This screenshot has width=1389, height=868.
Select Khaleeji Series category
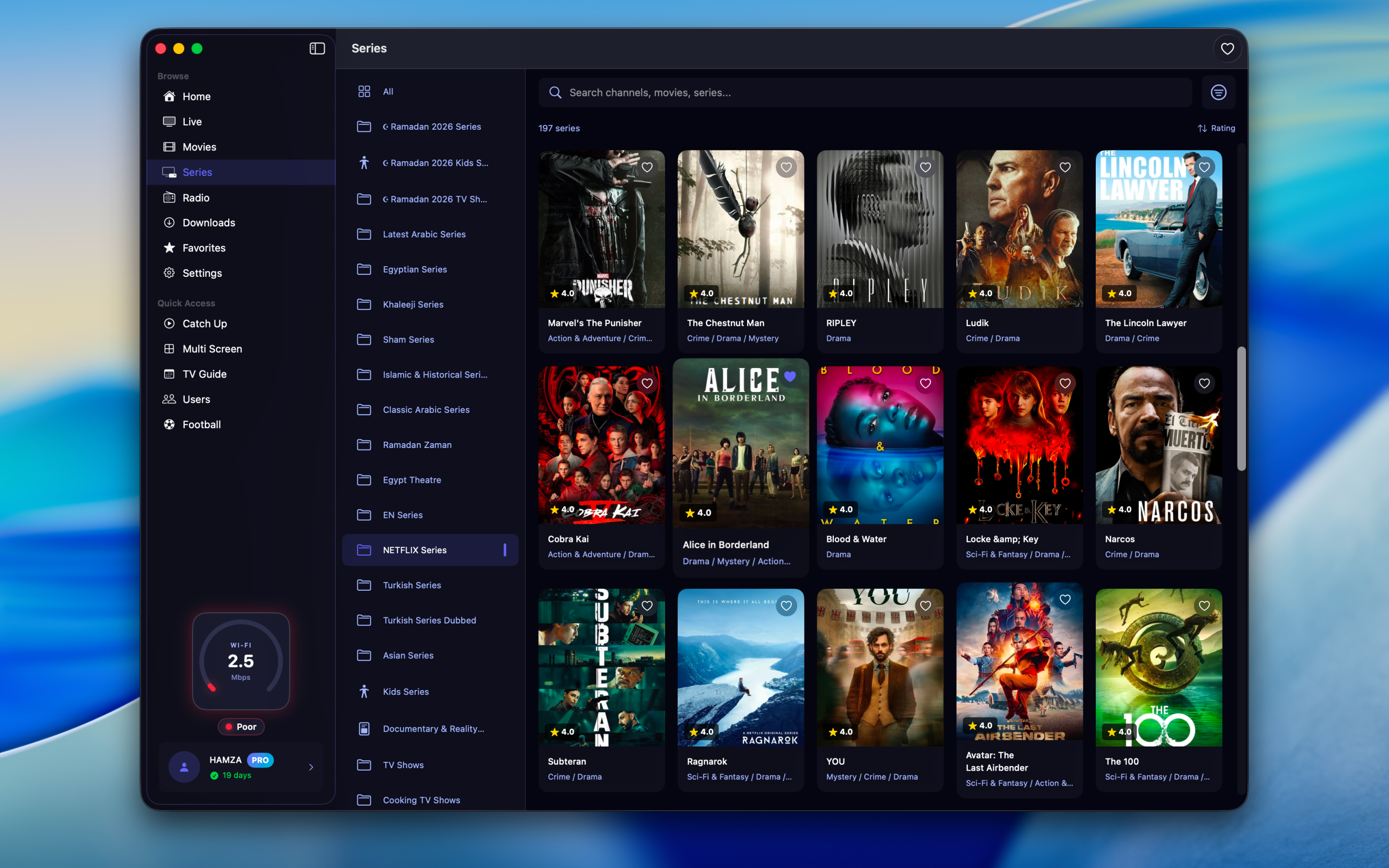pyautogui.click(x=430, y=304)
